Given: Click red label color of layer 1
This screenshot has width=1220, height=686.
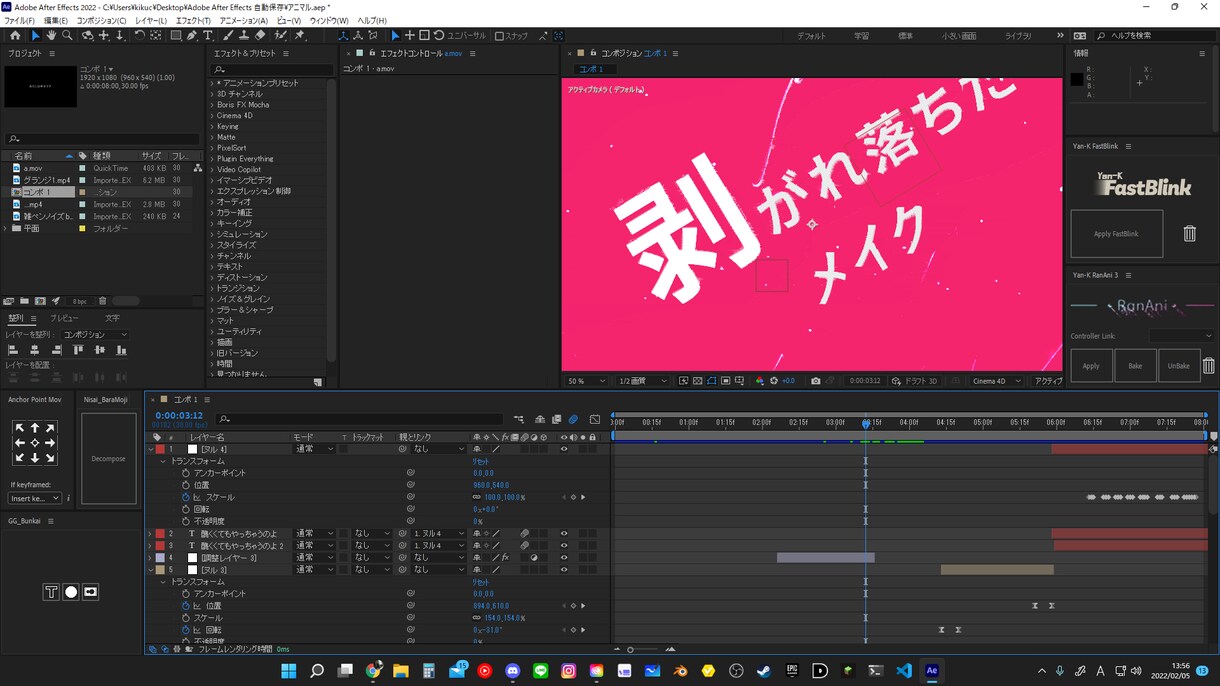Looking at the screenshot, I should [x=160, y=449].
